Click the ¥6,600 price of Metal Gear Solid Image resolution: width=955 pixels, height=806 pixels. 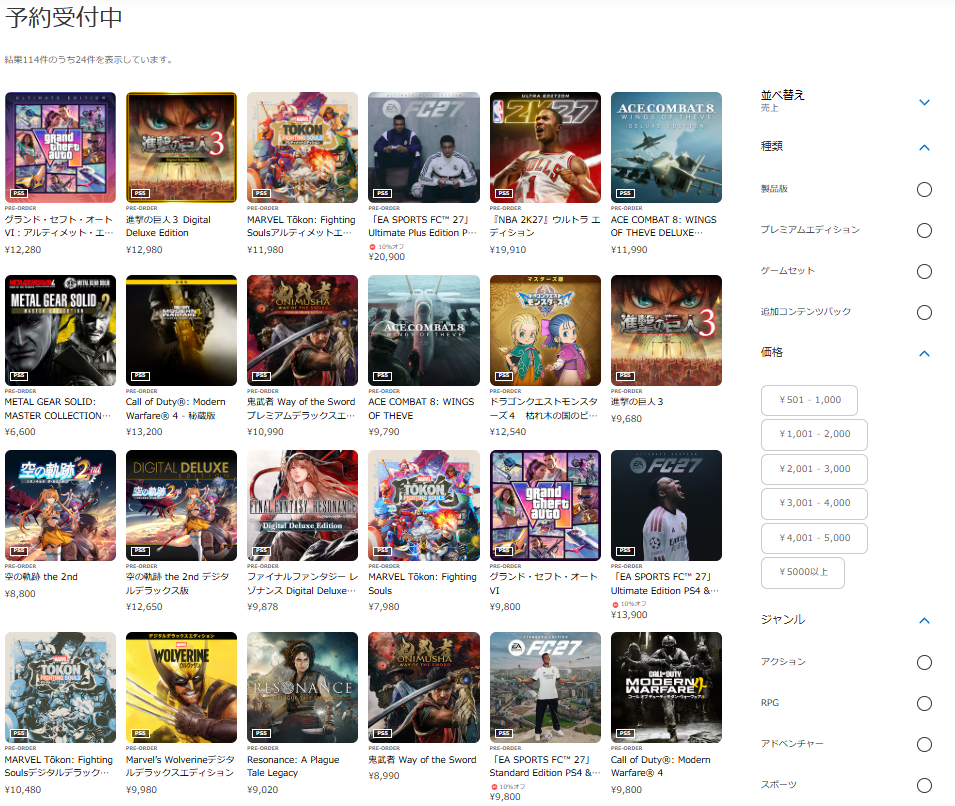[x=20, y=432]
